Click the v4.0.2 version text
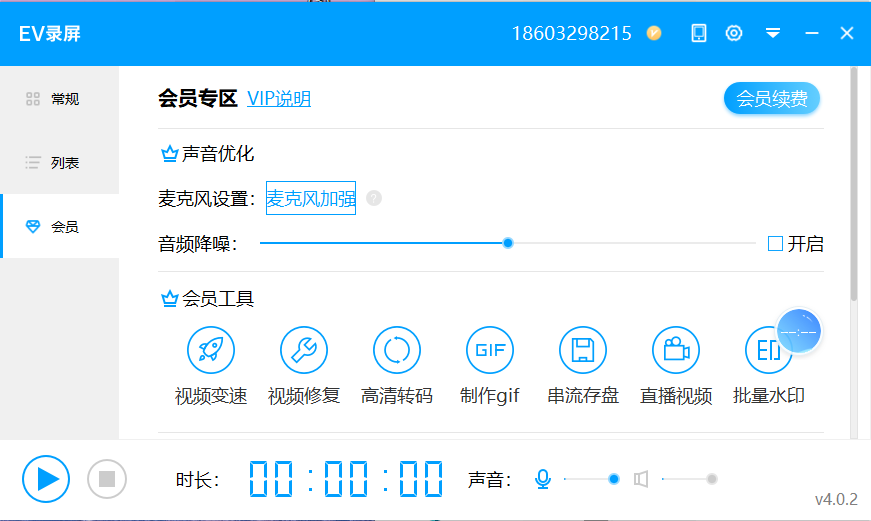Screen dimensions: 871x521 (x=836, y=499)
